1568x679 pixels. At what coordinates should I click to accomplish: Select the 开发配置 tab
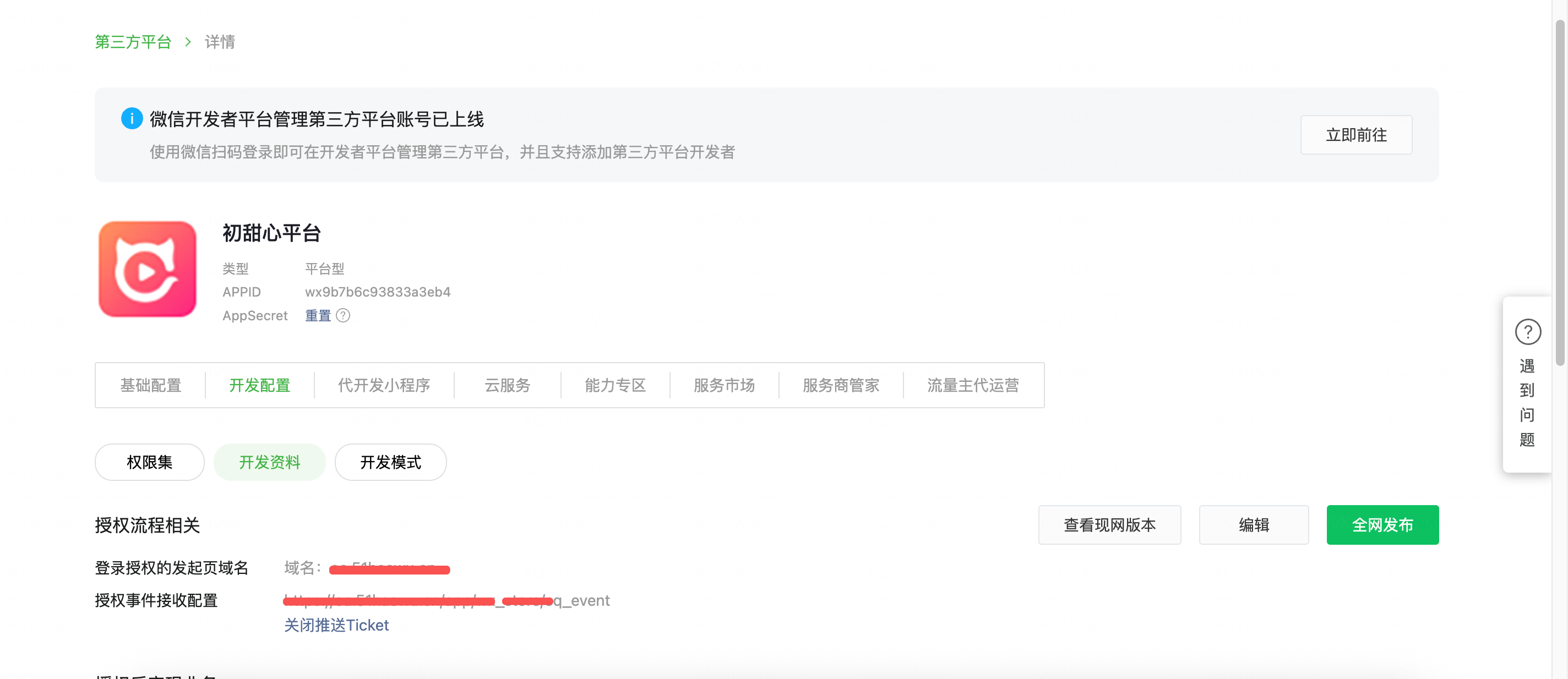259,385
